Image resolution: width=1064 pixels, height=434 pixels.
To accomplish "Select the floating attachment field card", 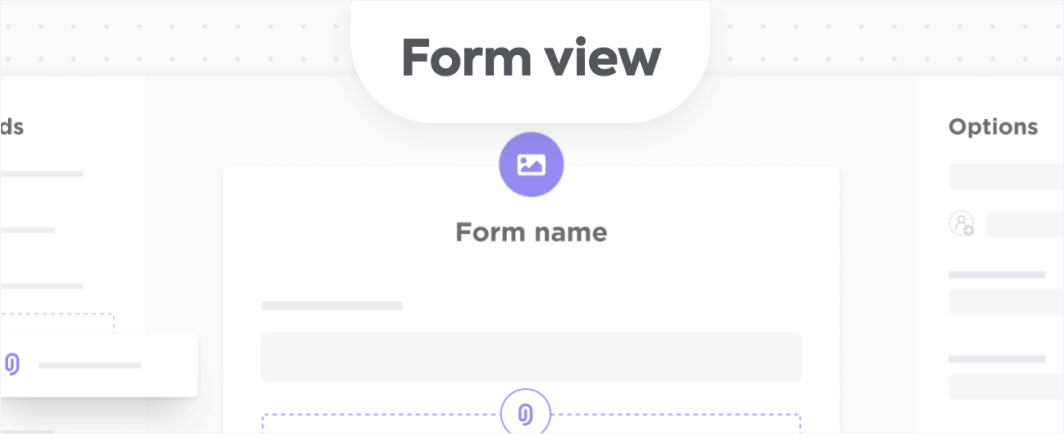I will click(x=98, y=365).
